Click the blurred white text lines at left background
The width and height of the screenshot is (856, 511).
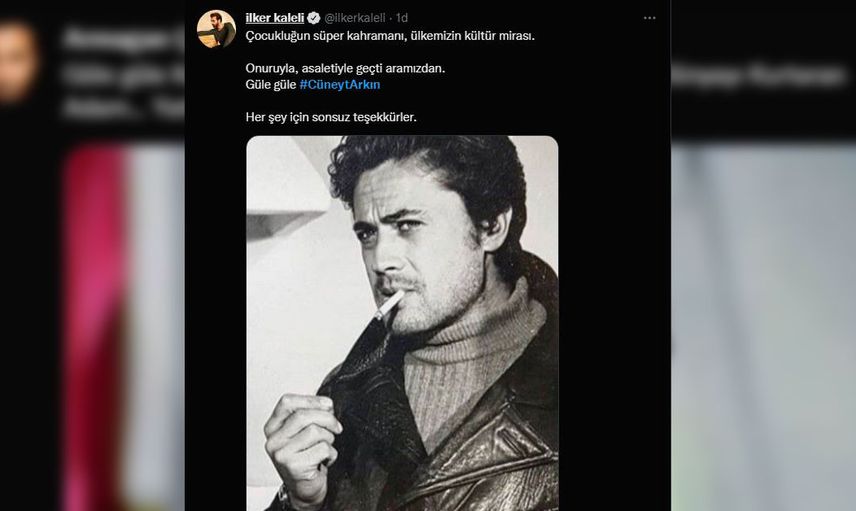[x=123, y=74]
